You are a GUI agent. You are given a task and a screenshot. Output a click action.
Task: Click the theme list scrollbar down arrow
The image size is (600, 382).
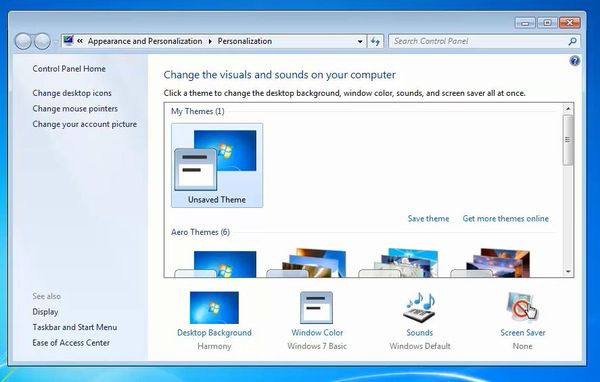pos(568,271)
